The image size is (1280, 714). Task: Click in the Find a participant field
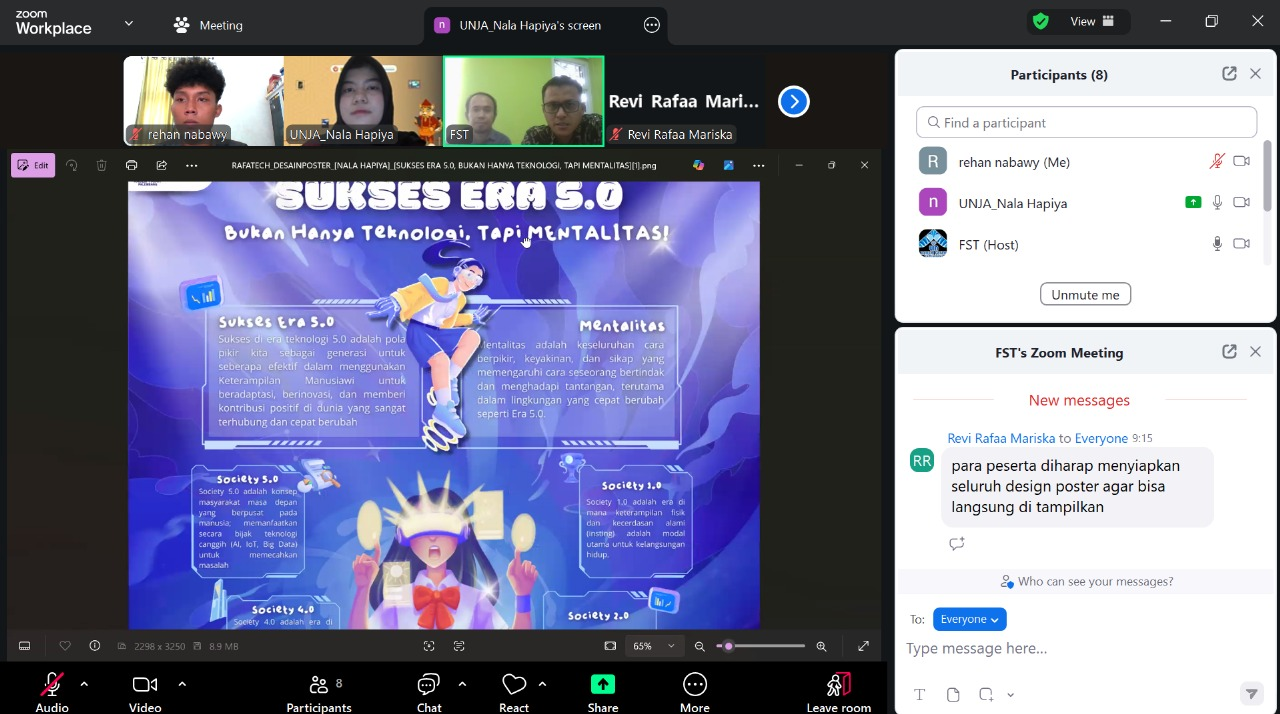(x=1086, y=122)
